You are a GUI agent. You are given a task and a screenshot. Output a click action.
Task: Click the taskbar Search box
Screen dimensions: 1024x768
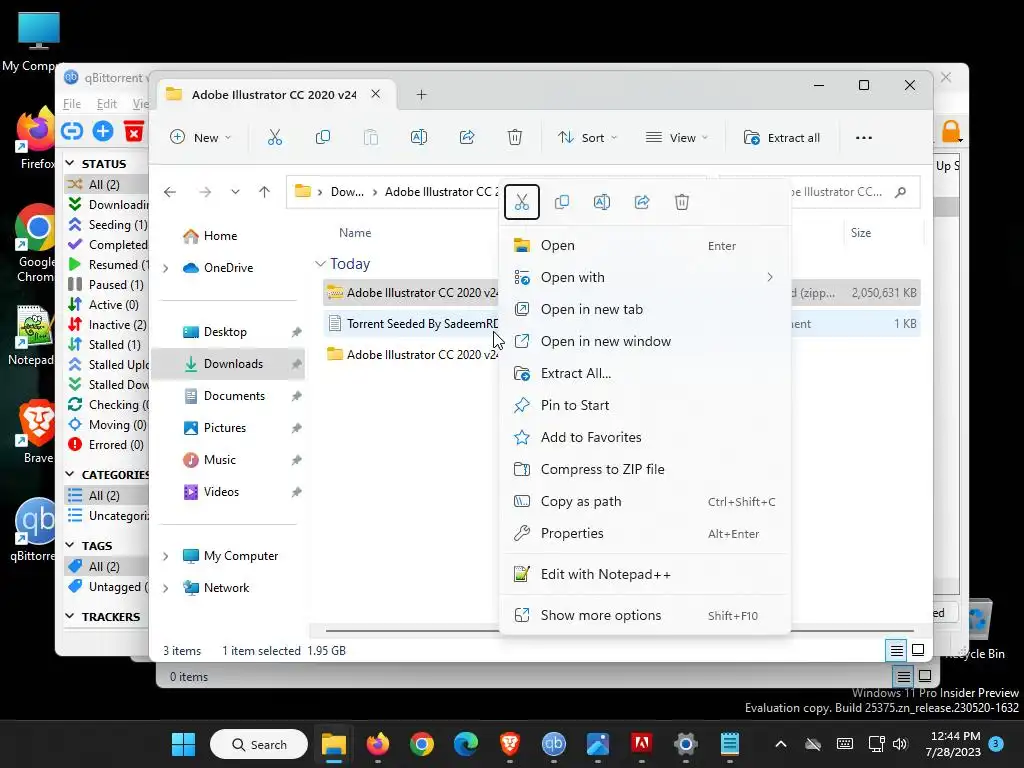point(259,744)
